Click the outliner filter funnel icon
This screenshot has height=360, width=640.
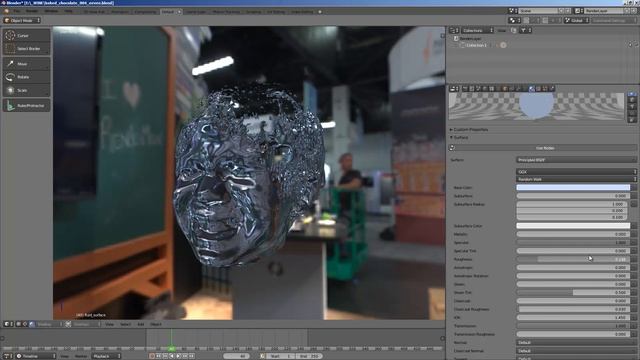[525, 30]
